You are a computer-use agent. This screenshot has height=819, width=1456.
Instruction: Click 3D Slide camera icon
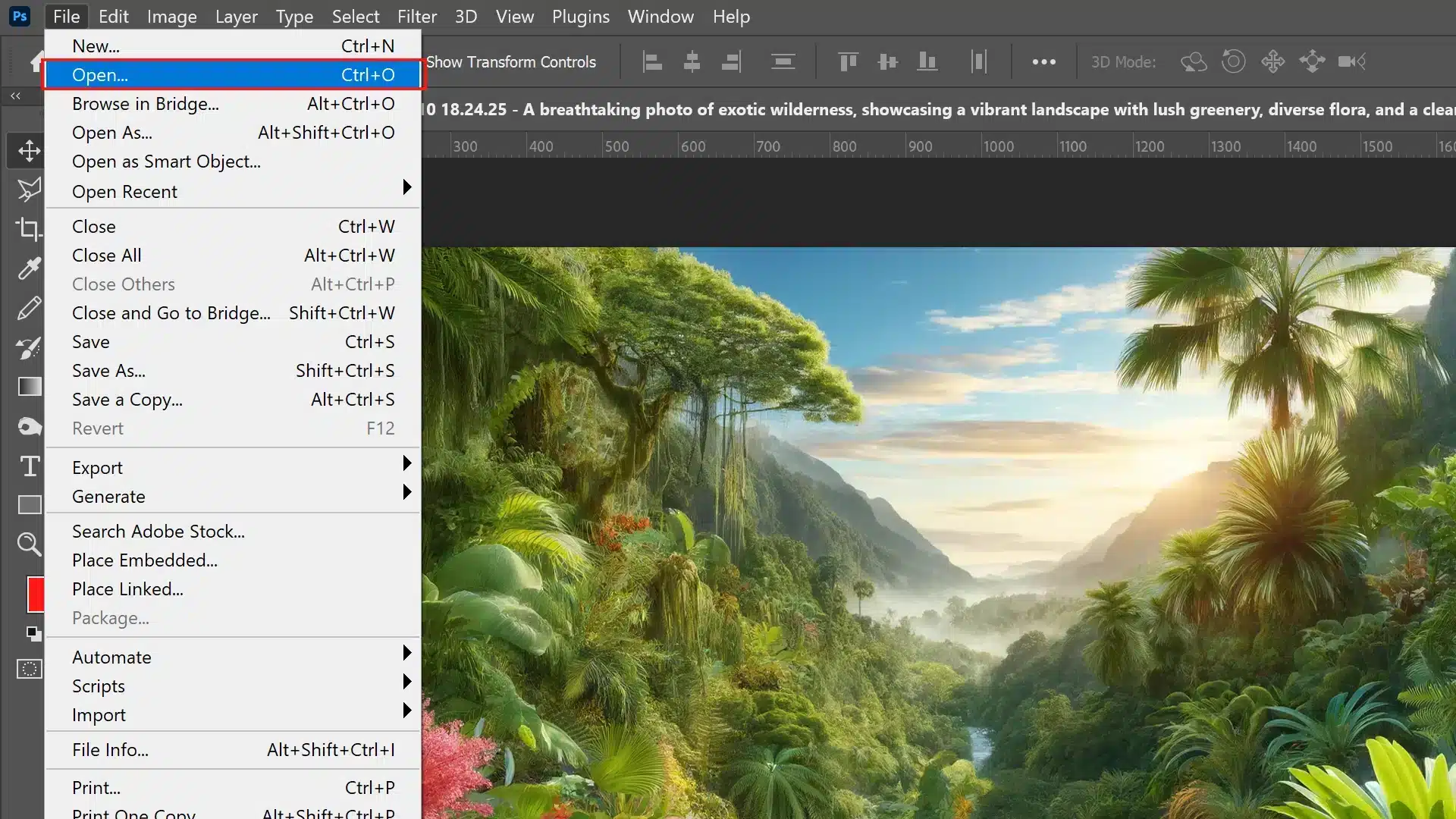[x=1312, y=61]
